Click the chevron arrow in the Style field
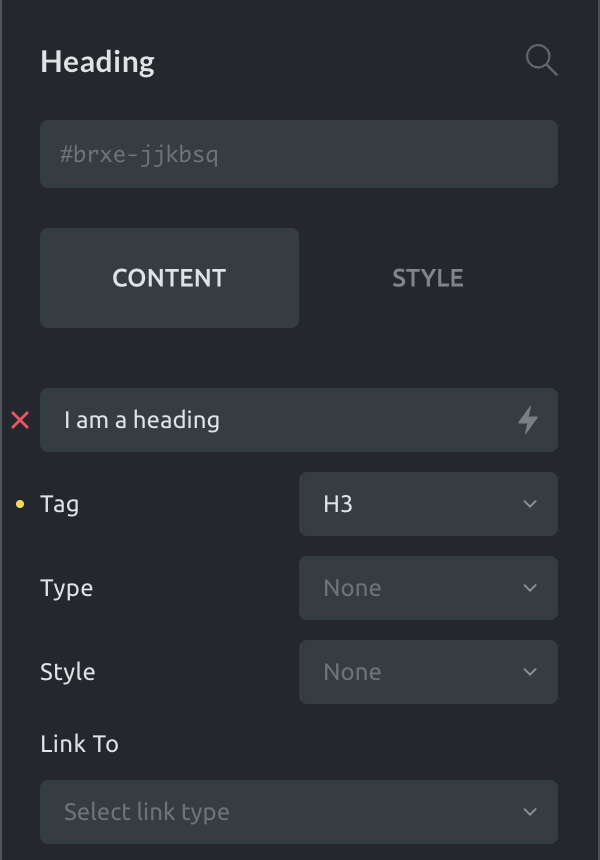600x860 pixels. 530,672
